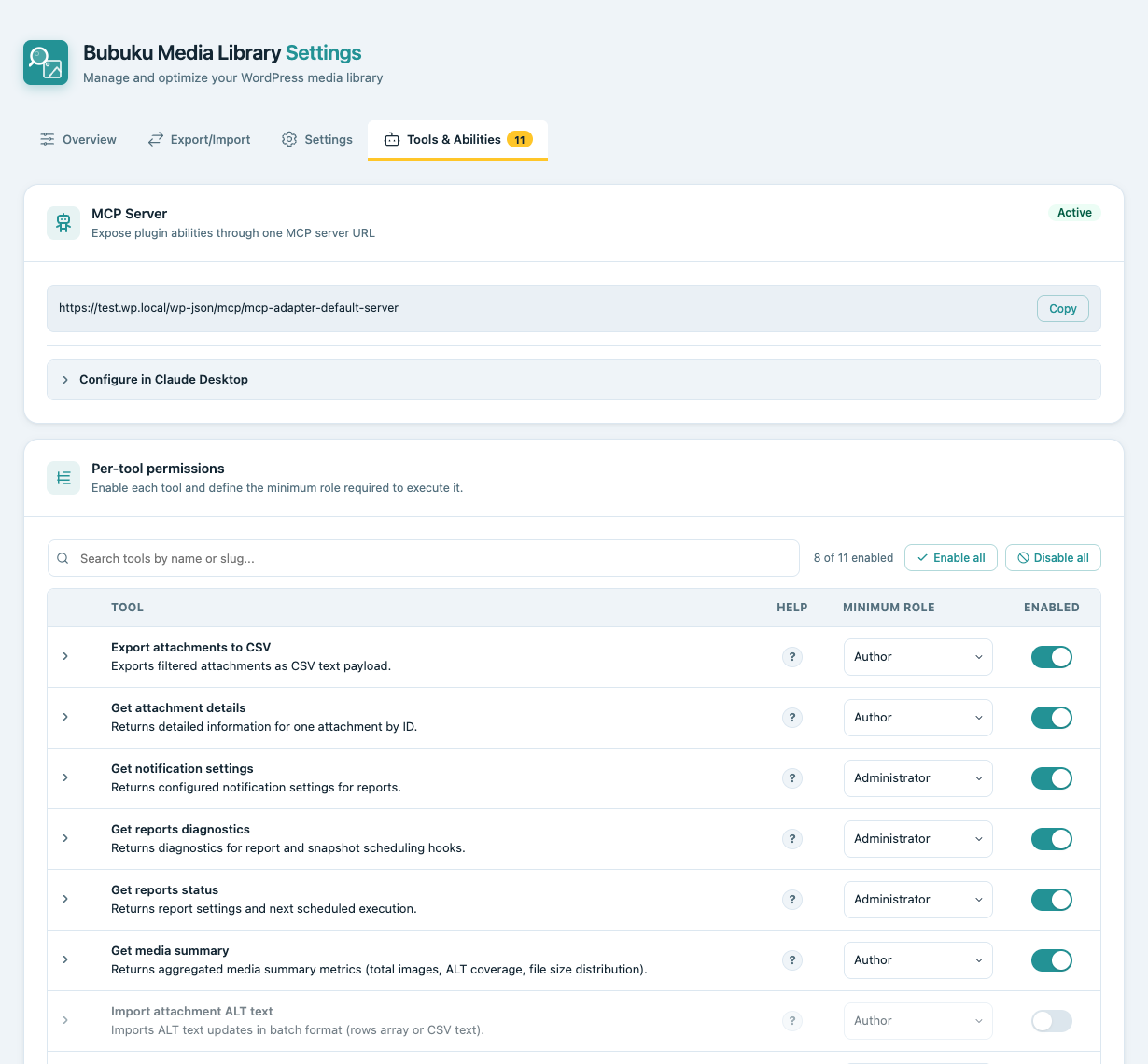Enable the Import attachment ALT text tool
The image size is (1148, 1064).
tap(1052, 1021)
